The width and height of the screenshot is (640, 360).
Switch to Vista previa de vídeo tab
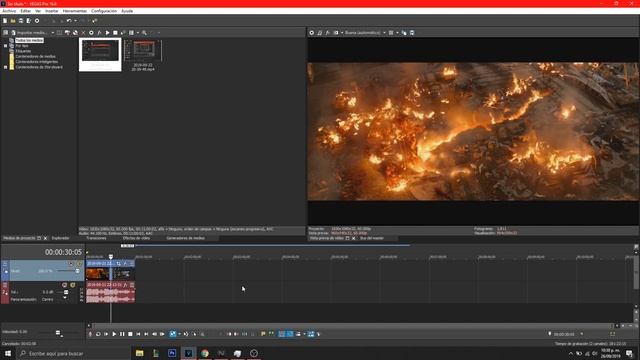pyautogui.click(x=327, y=238)
